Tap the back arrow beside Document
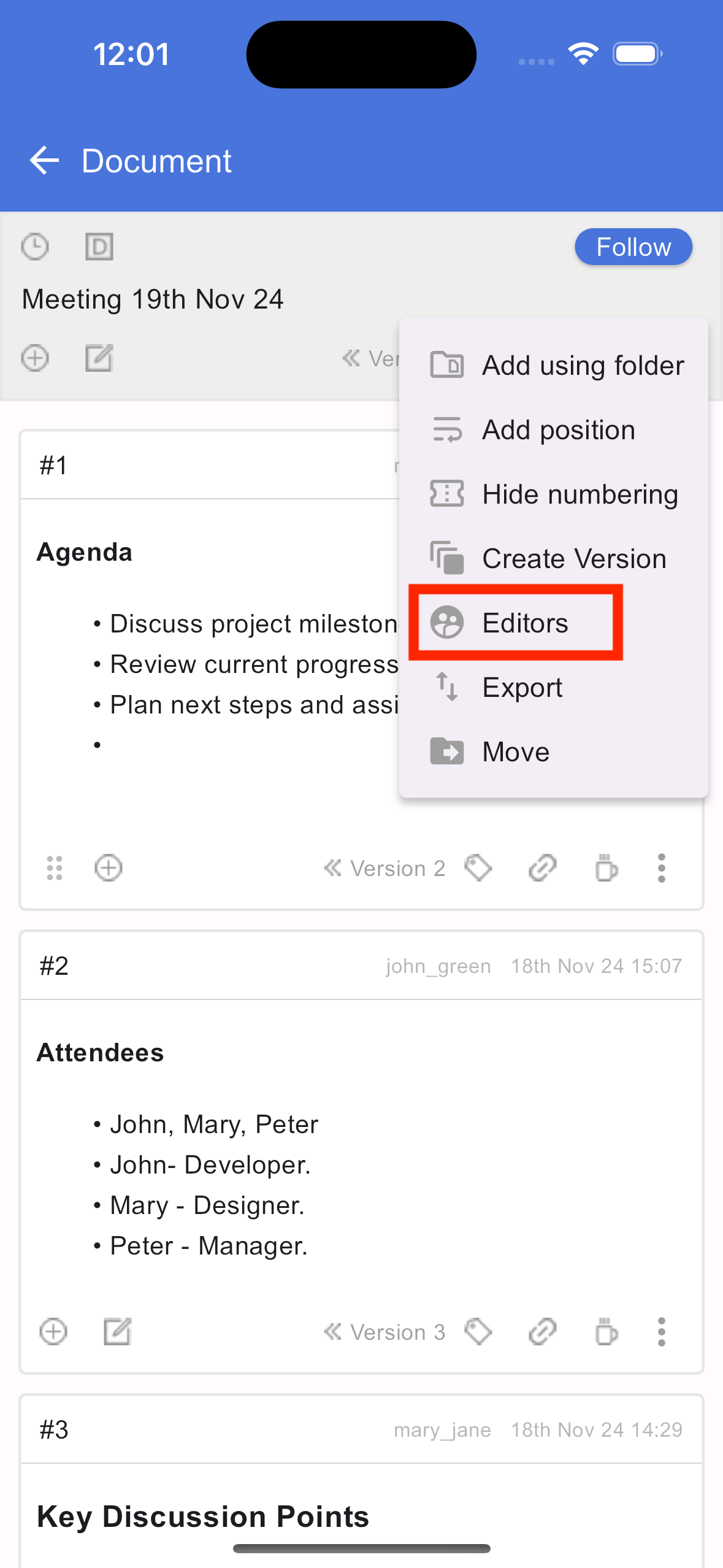 point(44,161)
